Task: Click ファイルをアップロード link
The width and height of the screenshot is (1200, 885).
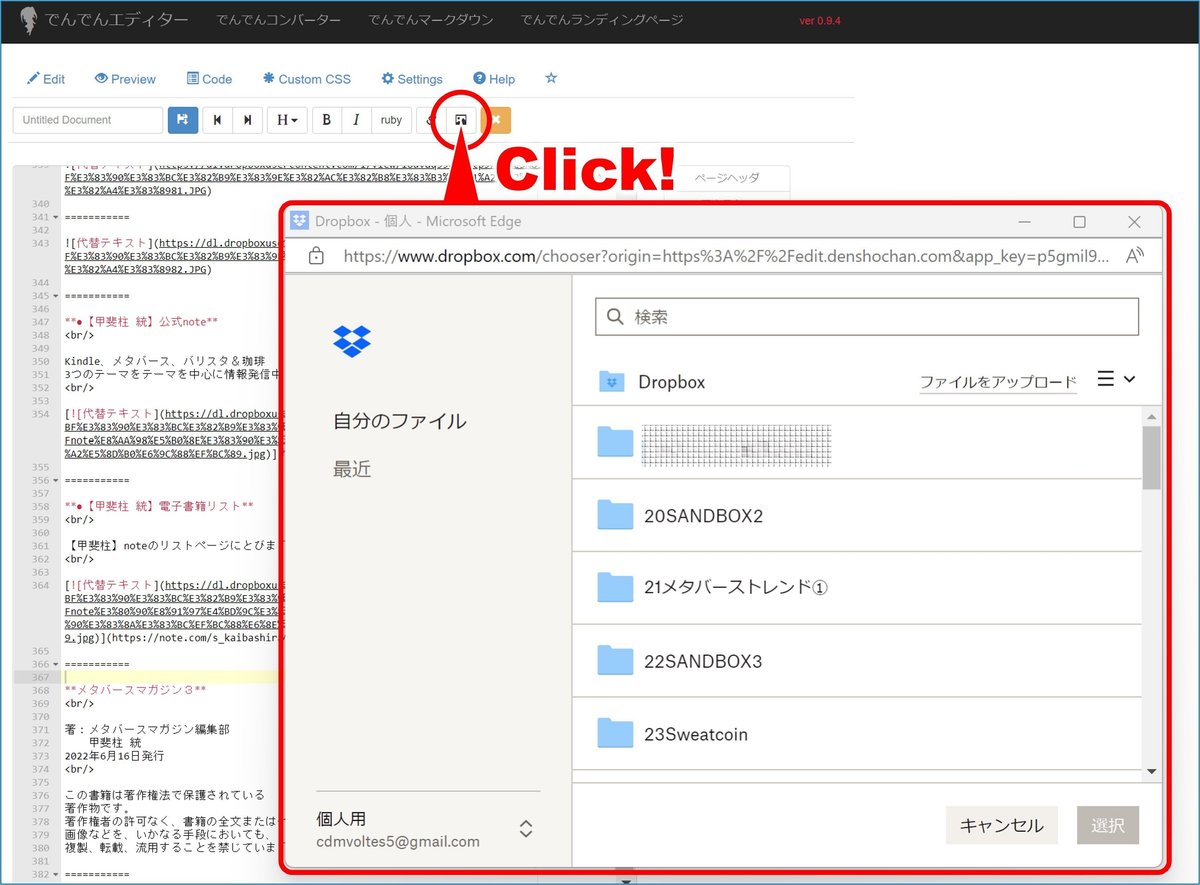Action: 998,382
